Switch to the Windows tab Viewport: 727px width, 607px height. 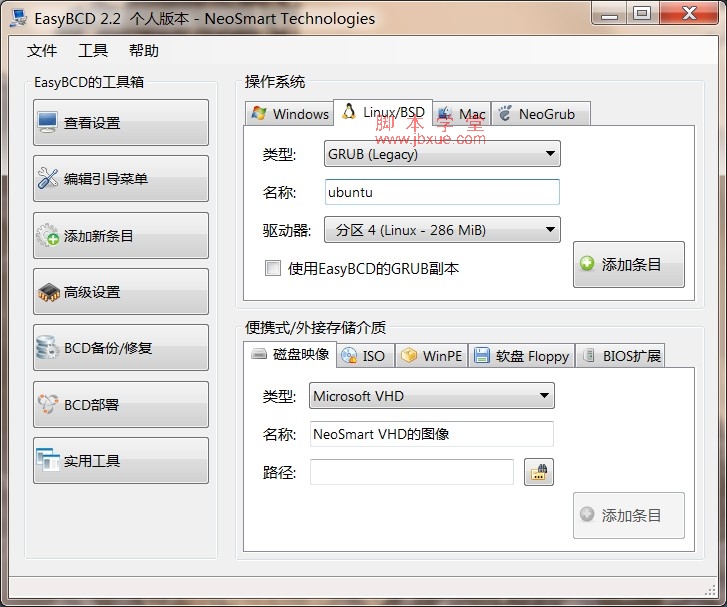point(289,114)
